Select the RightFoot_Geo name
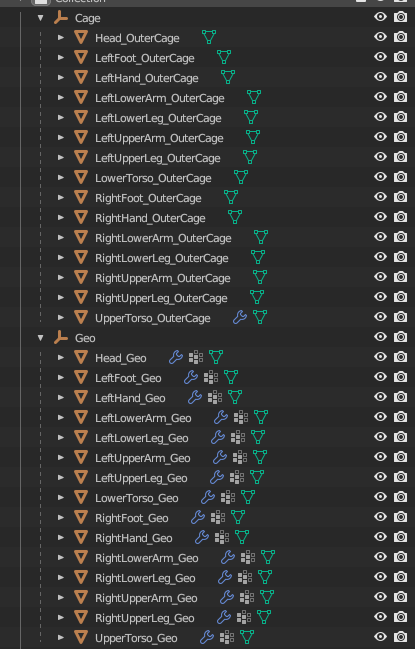415x649 pixels. click(x=132, y=518)
